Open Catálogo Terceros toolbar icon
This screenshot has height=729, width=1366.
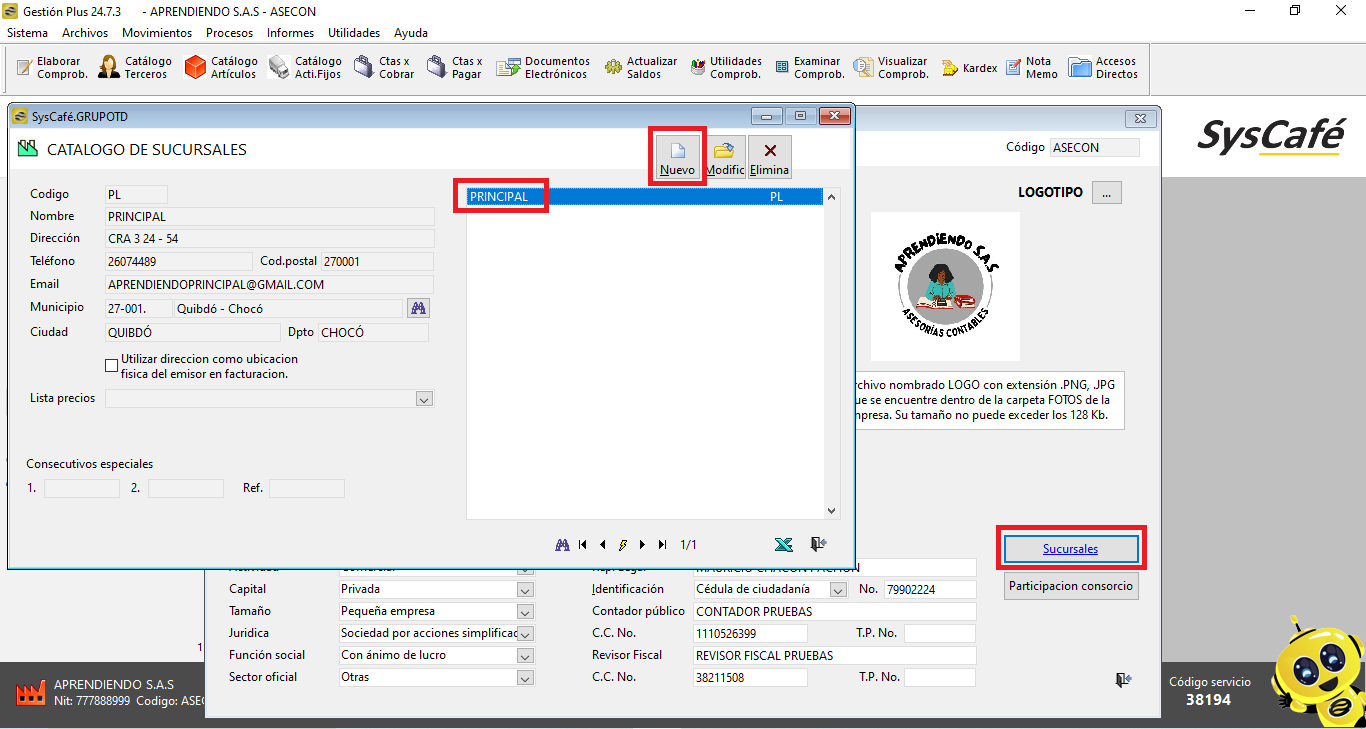click(136, 68)
